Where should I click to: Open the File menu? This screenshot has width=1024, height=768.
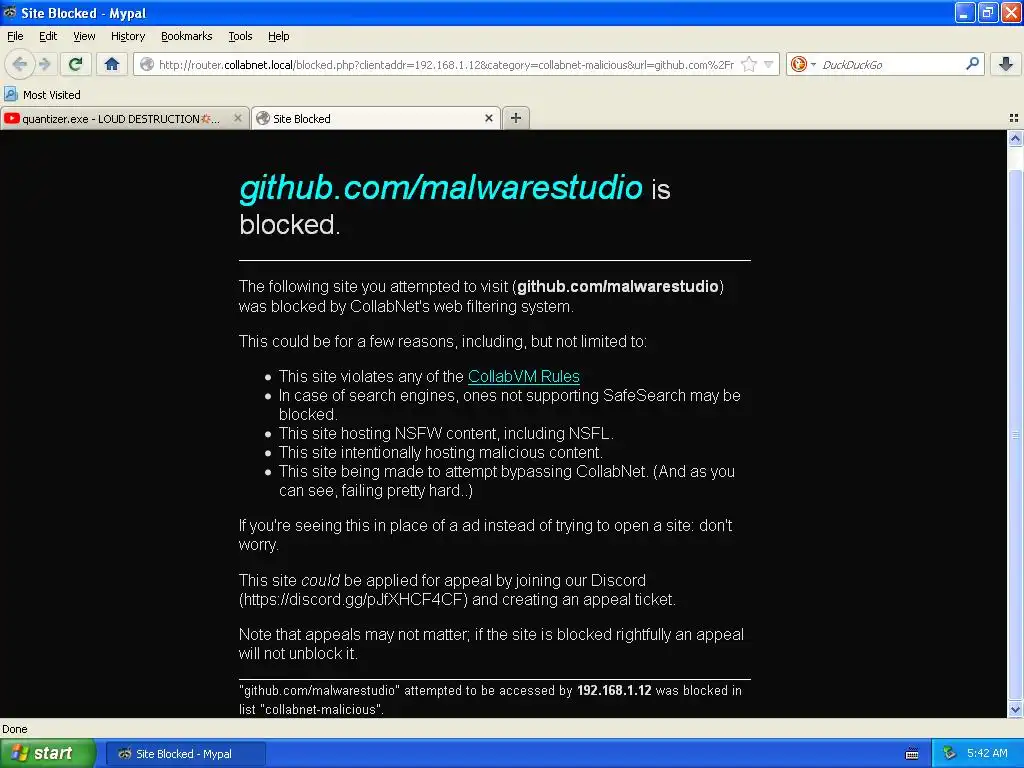click(14, 36)
